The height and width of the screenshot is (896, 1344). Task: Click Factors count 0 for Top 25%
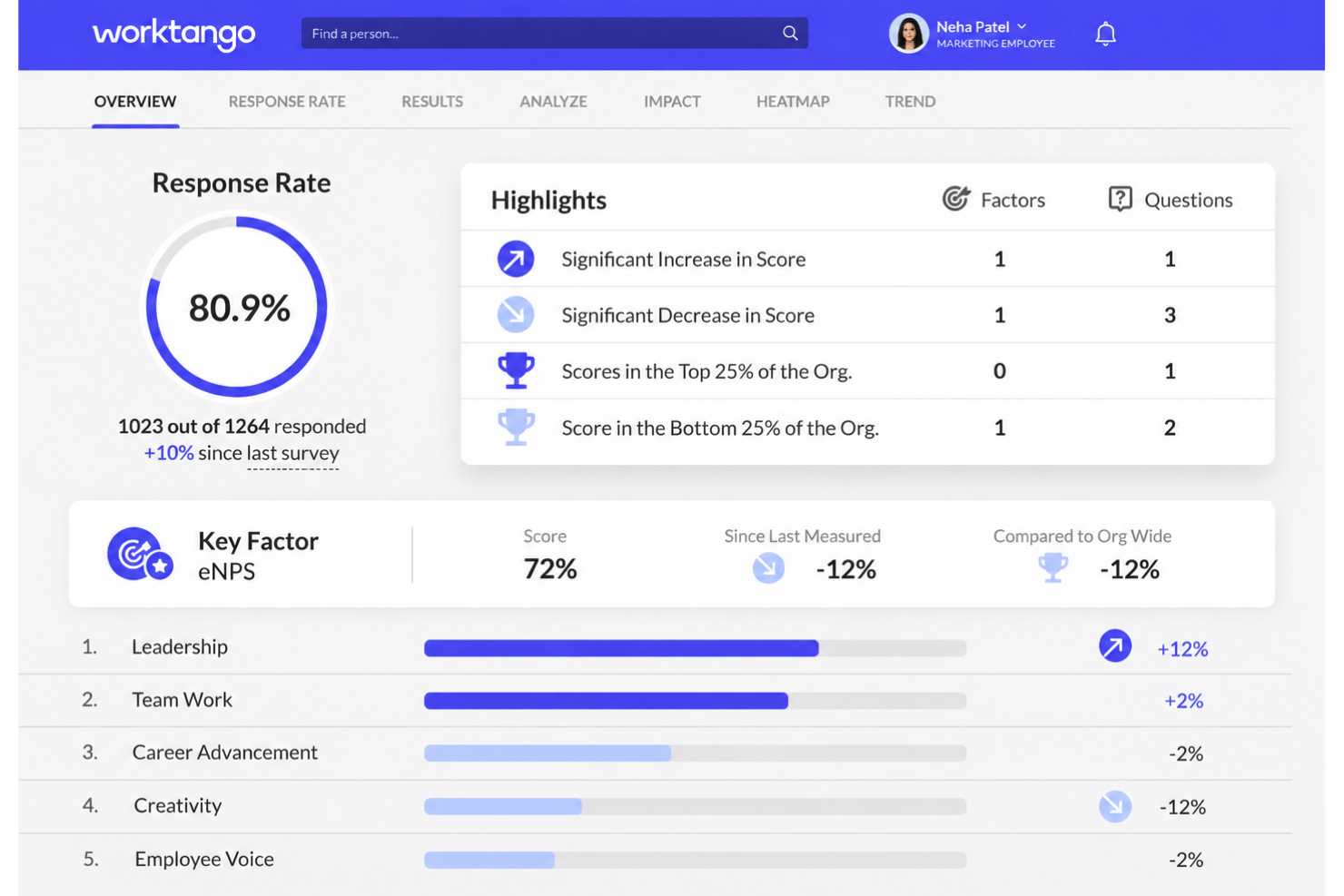tap(999, 370)
